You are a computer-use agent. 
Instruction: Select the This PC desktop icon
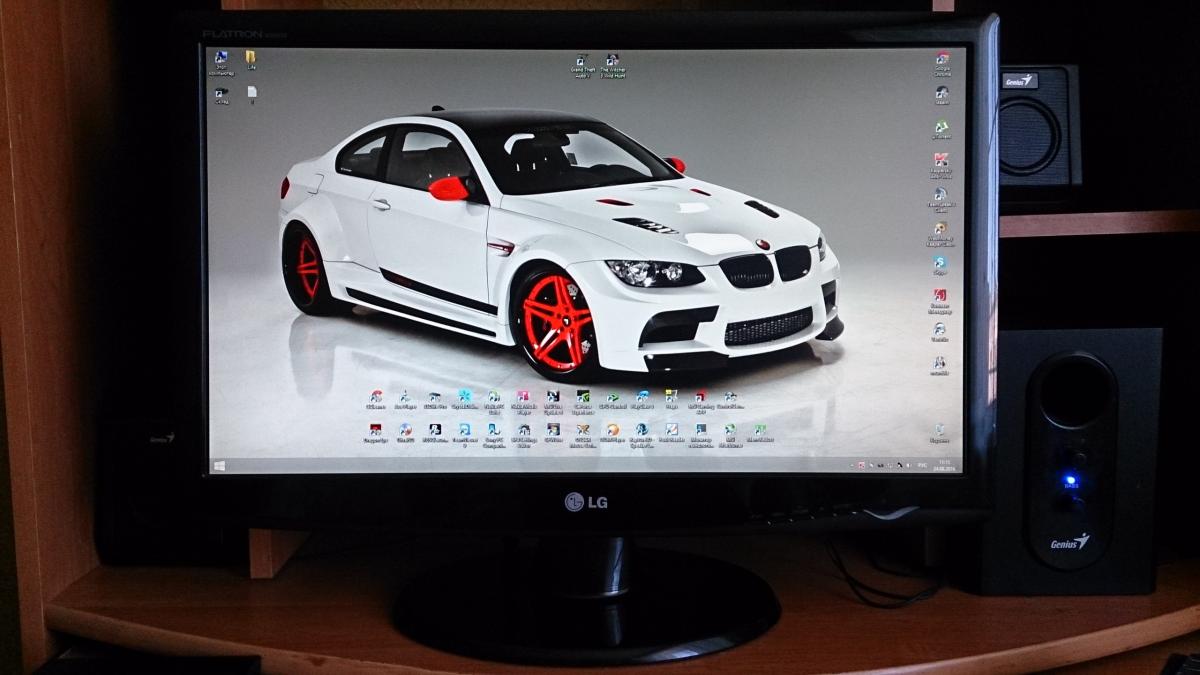(x=221, y=60)
